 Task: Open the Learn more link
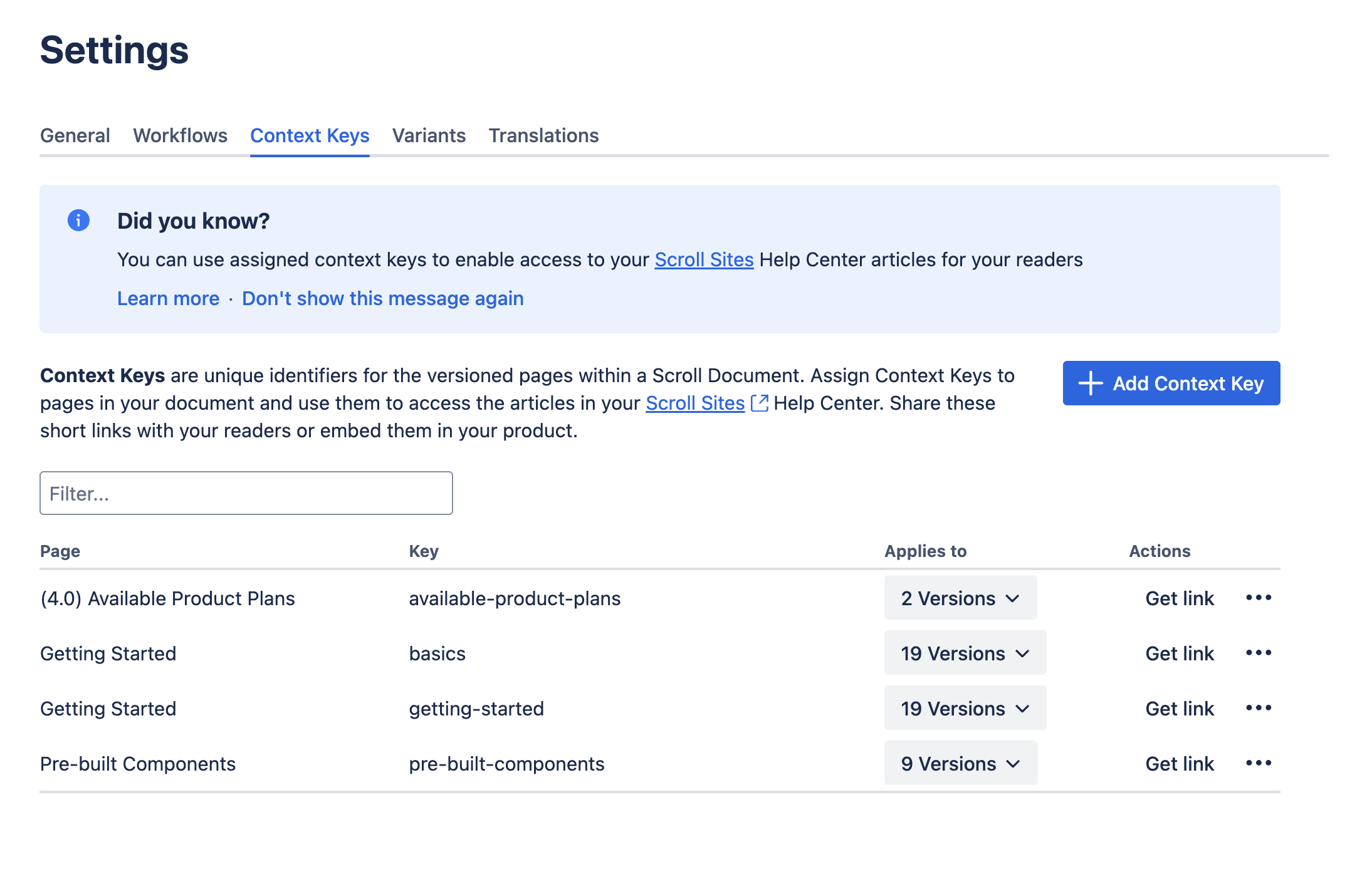coord(168,298)
